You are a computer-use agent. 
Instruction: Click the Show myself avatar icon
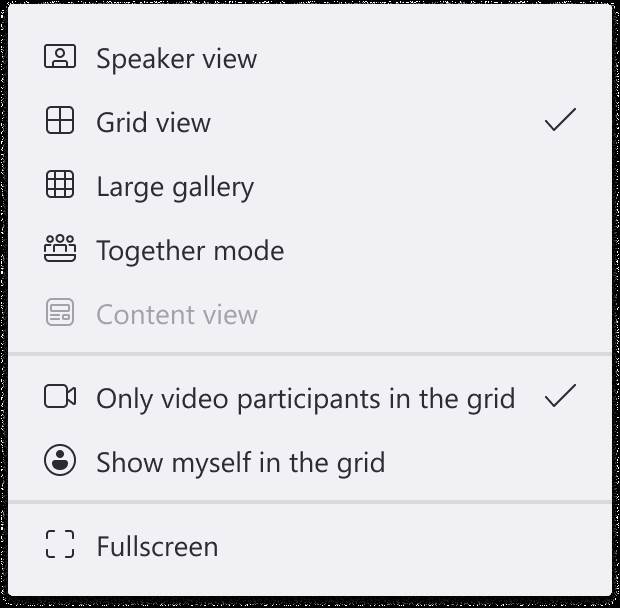click(60, 461)
